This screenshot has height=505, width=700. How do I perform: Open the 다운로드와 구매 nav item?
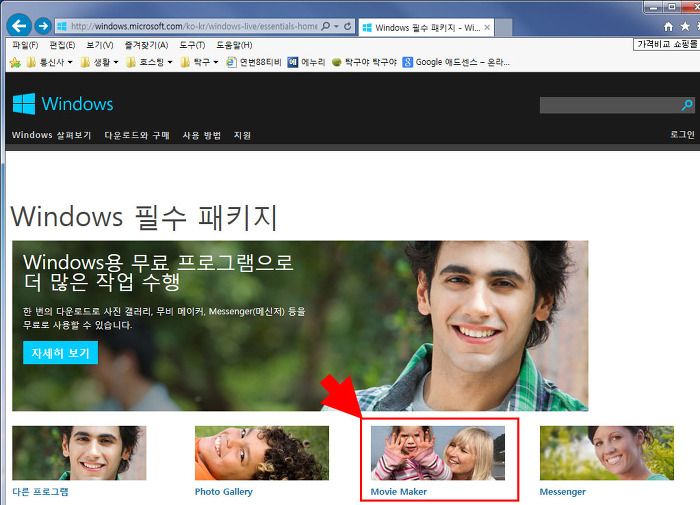(x=137, y=135)
